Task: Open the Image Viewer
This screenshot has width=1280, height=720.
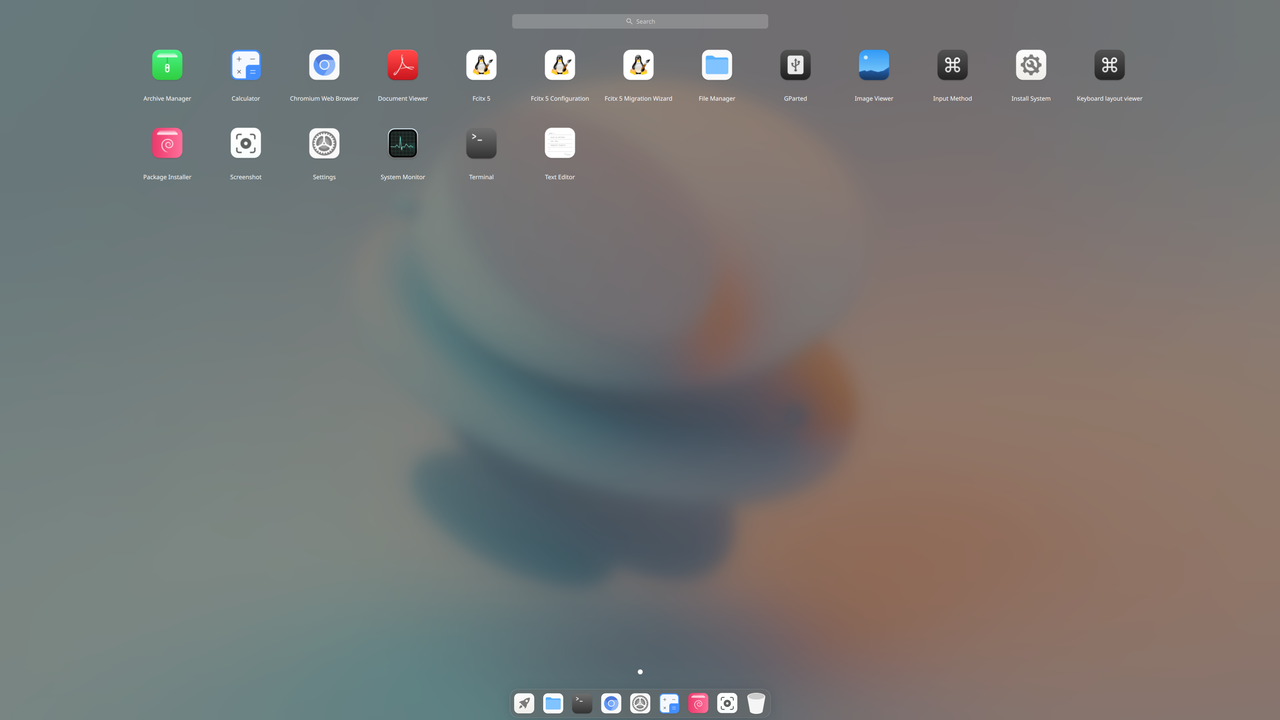Action: click(x=874, y=64)
